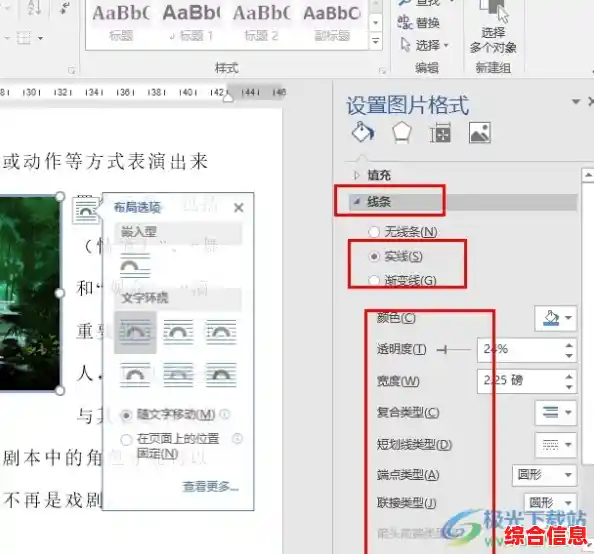This screenshot has height=554, width=594.
Task: Decrease the 宽度 value with down stepper
Action: point(569,387)
